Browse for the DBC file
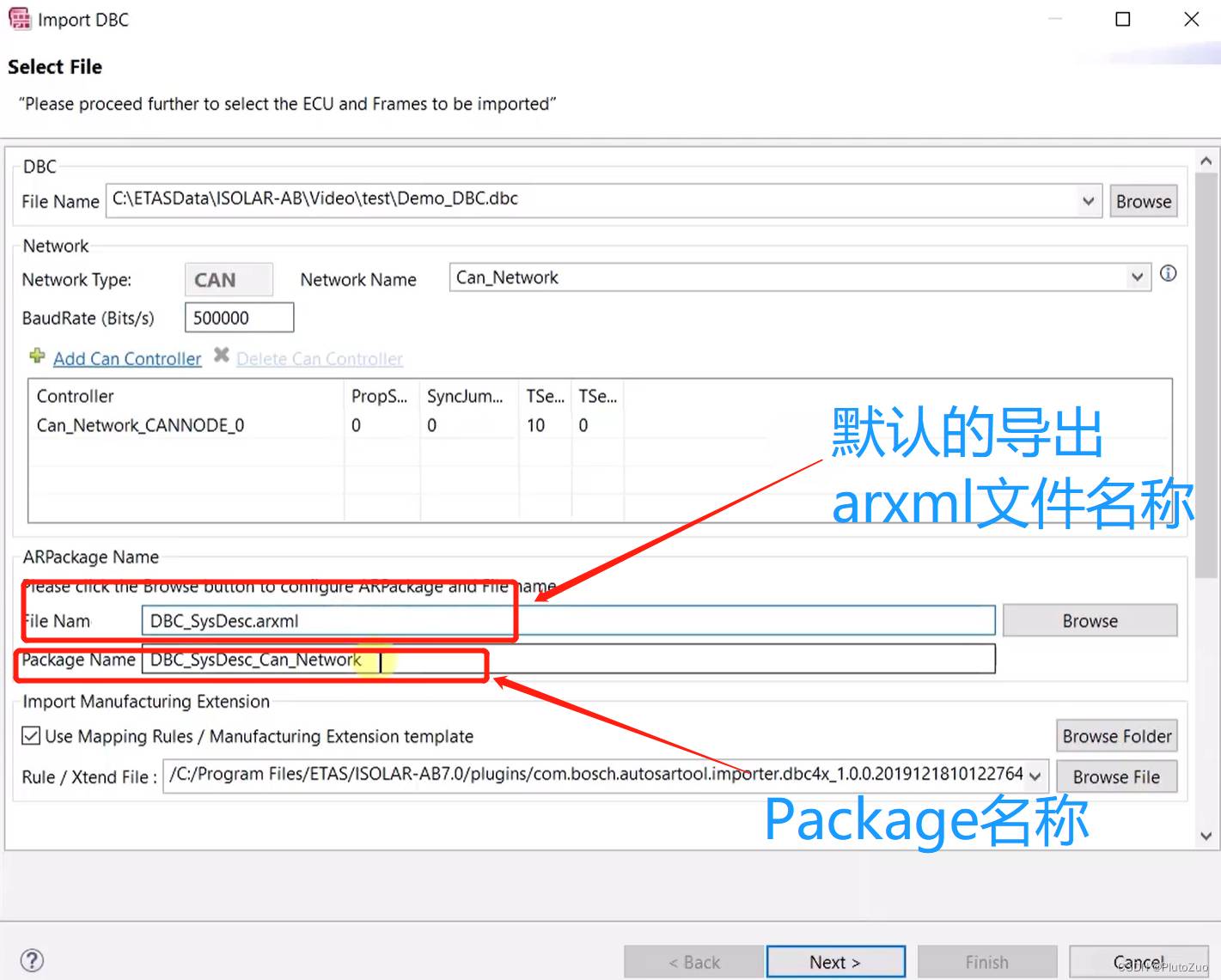 (1143, 201)
